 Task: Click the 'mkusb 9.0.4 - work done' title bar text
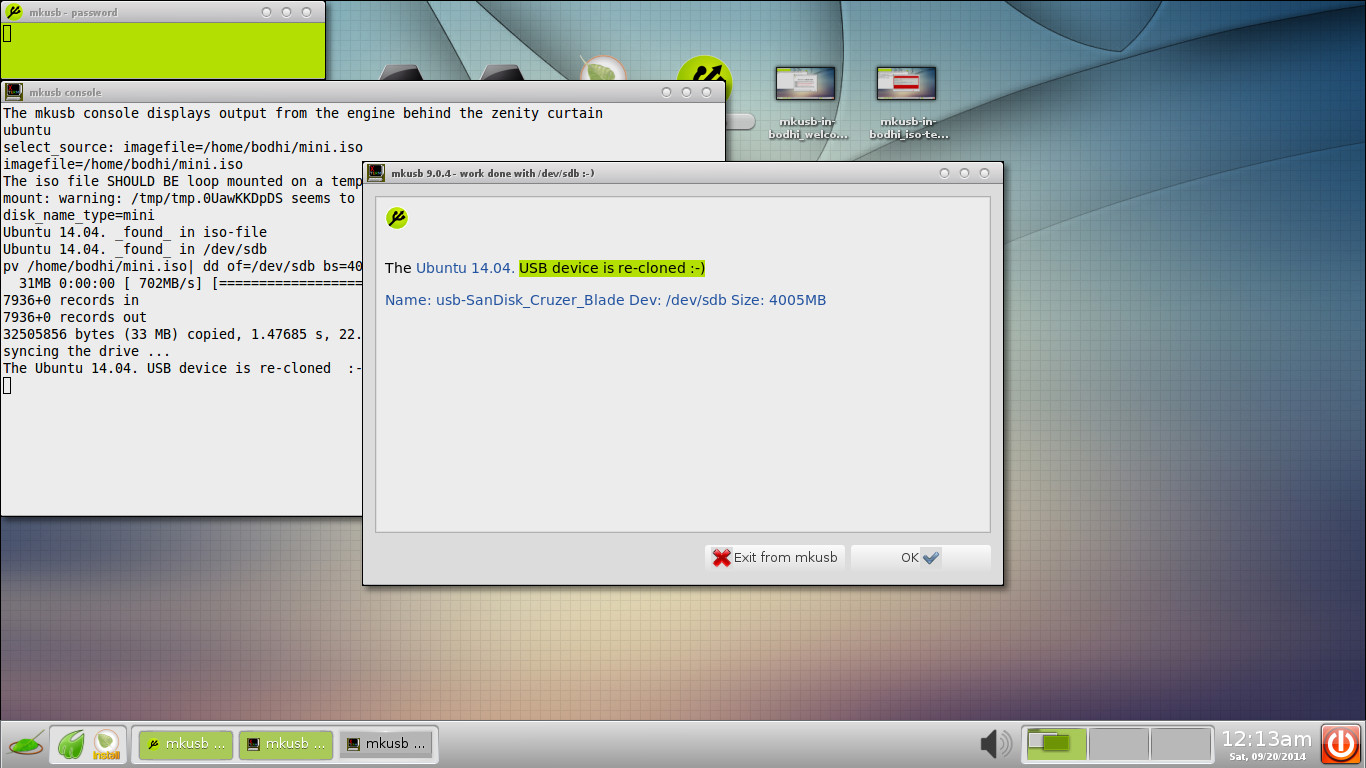click(x=493, y=173)
